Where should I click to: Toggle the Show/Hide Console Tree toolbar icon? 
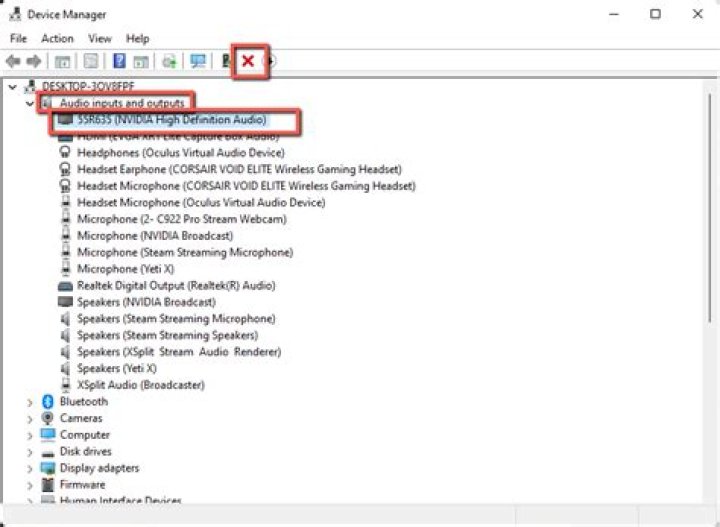tap(62, 61)
